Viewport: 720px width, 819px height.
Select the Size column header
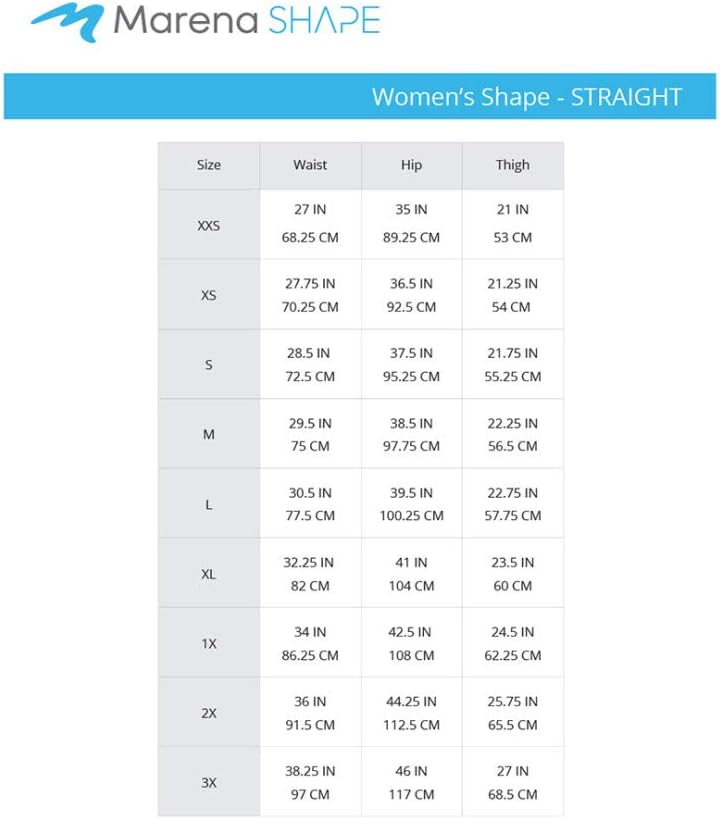209,165
